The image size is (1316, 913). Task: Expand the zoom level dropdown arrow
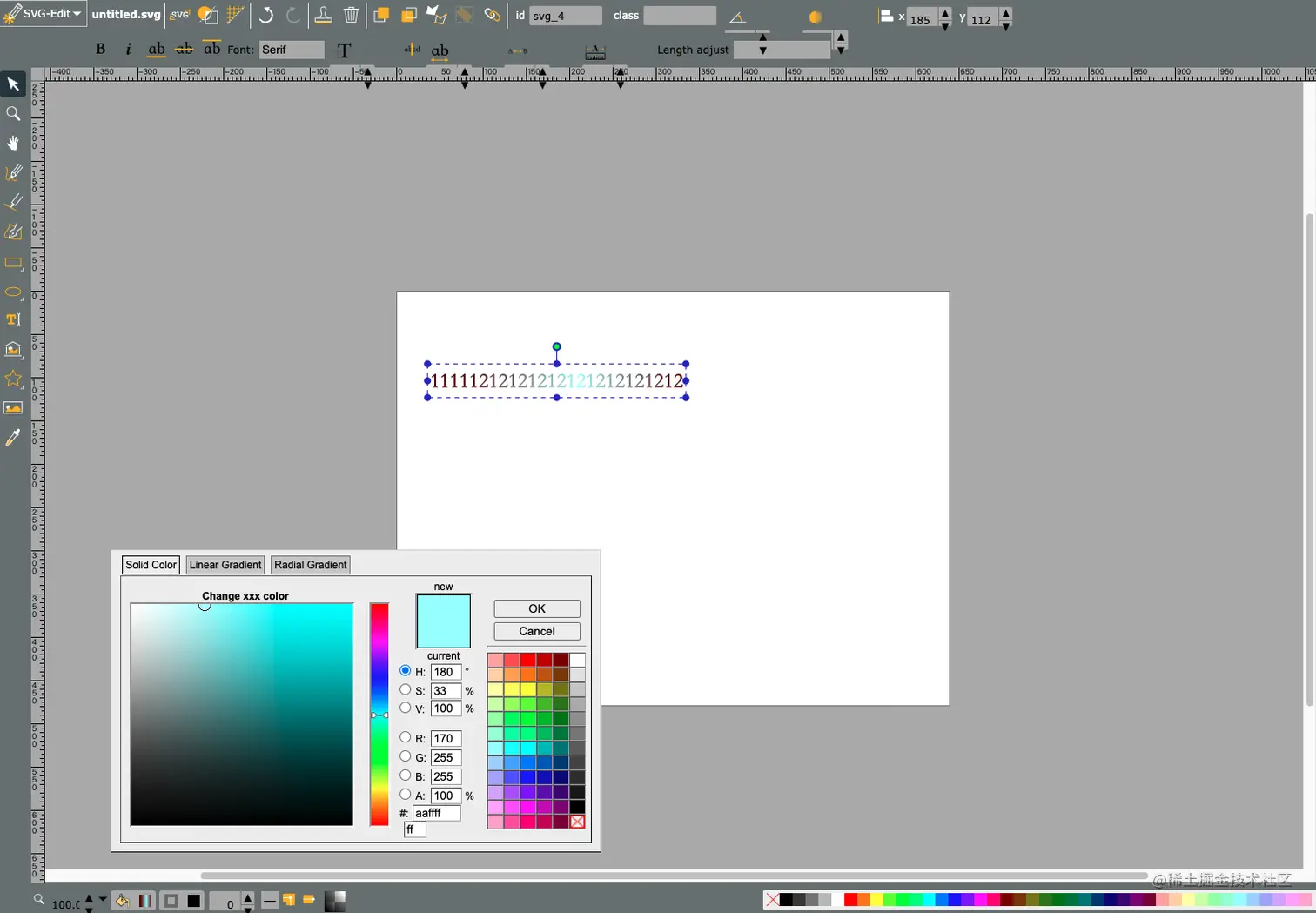tap(103, 899)
